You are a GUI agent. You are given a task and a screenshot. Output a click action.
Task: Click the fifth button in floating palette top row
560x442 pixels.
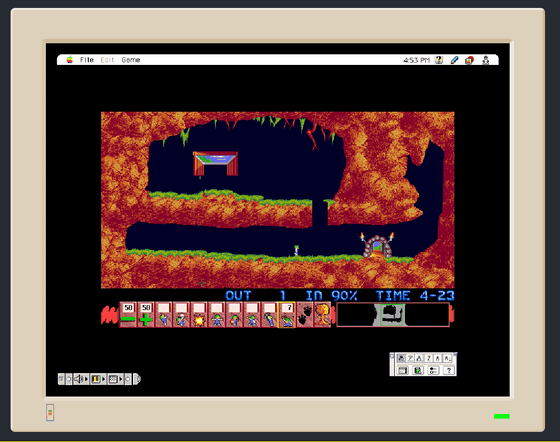click(438, 358)
